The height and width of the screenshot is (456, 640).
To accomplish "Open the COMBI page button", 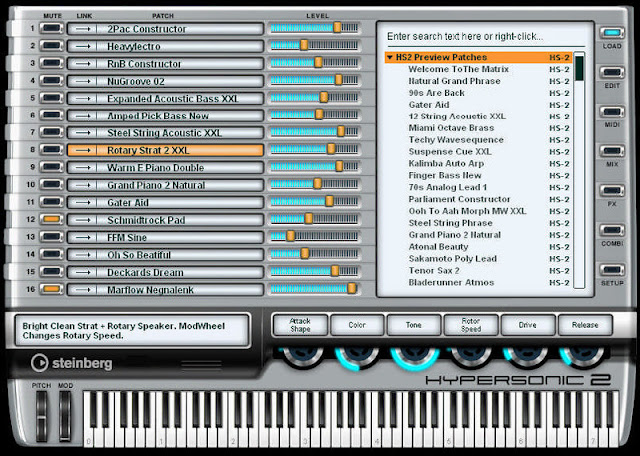I will [x=612, y=230].
